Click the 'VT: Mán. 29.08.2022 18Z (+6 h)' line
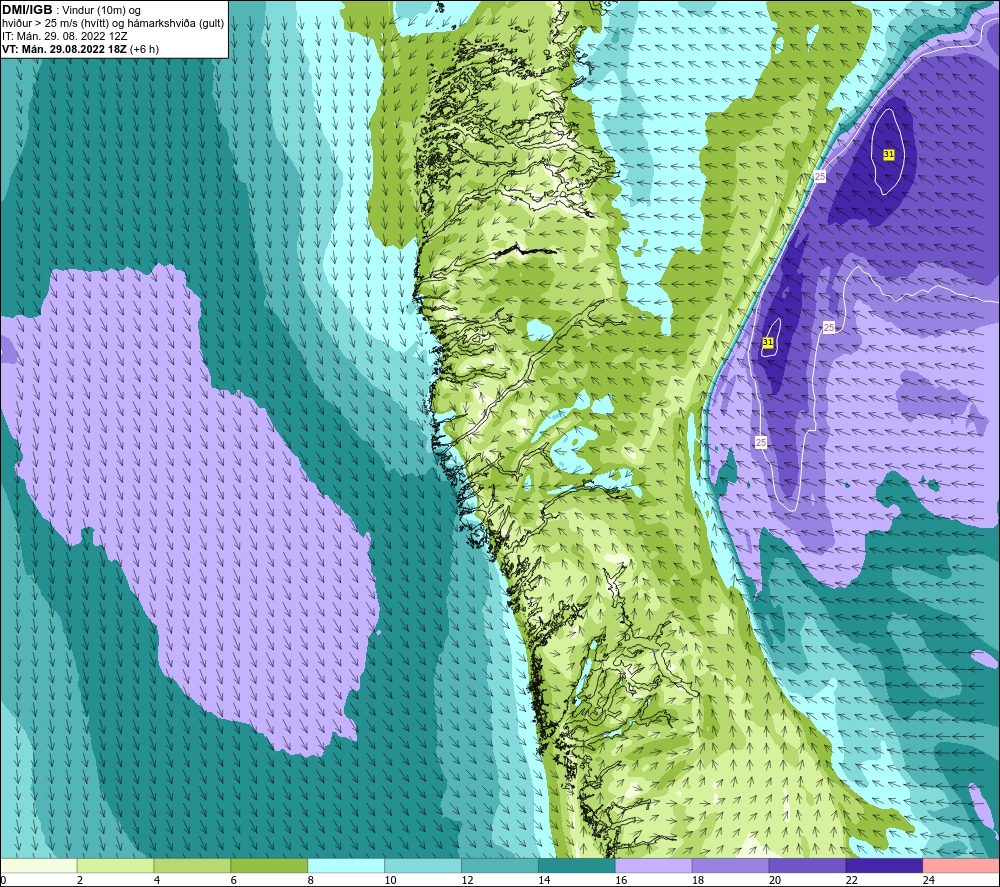The width and height of the screenshot is (1000, 887). pyautogui.click(x=80, y=49)
